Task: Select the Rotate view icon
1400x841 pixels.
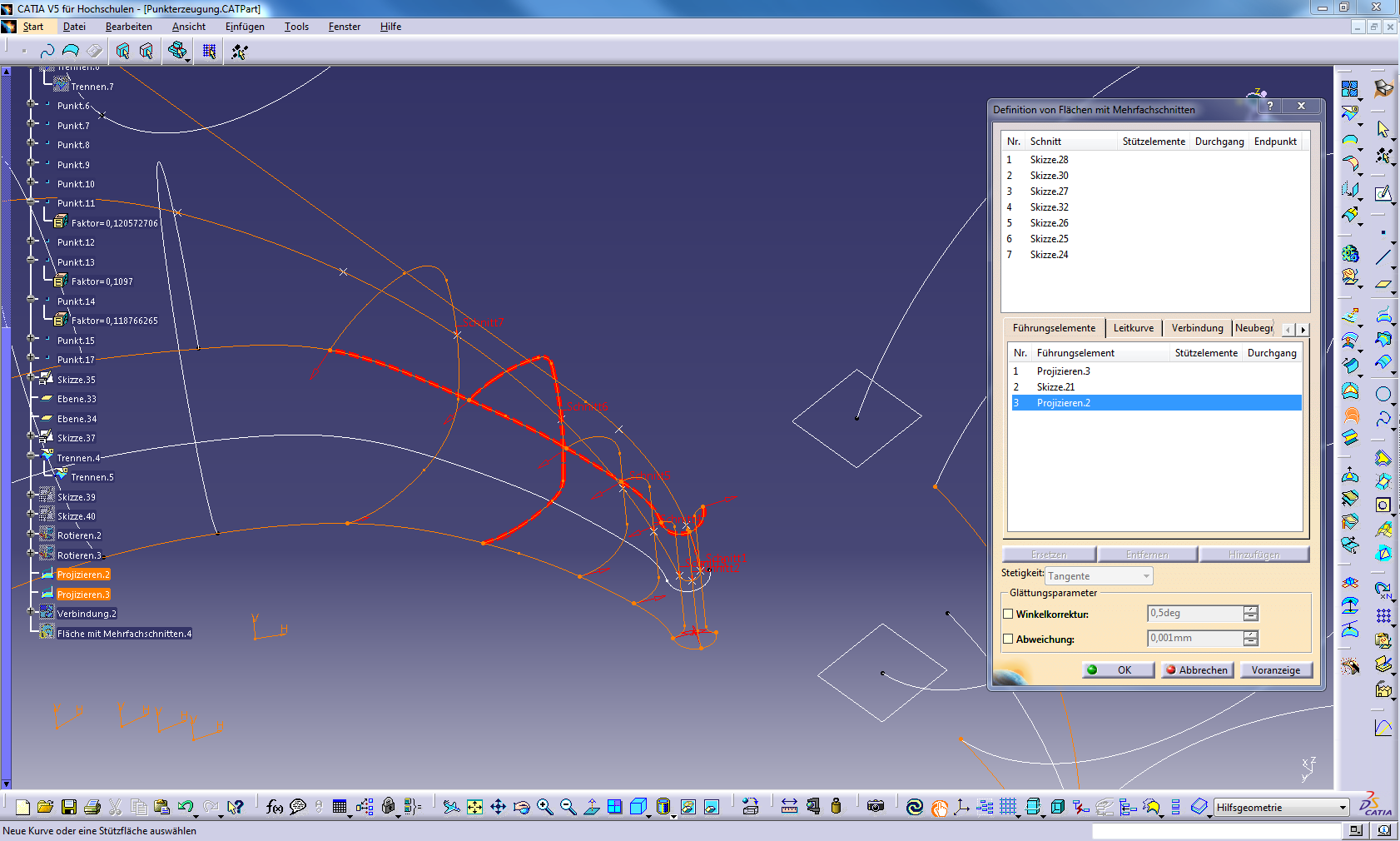Action: (521, 807)
